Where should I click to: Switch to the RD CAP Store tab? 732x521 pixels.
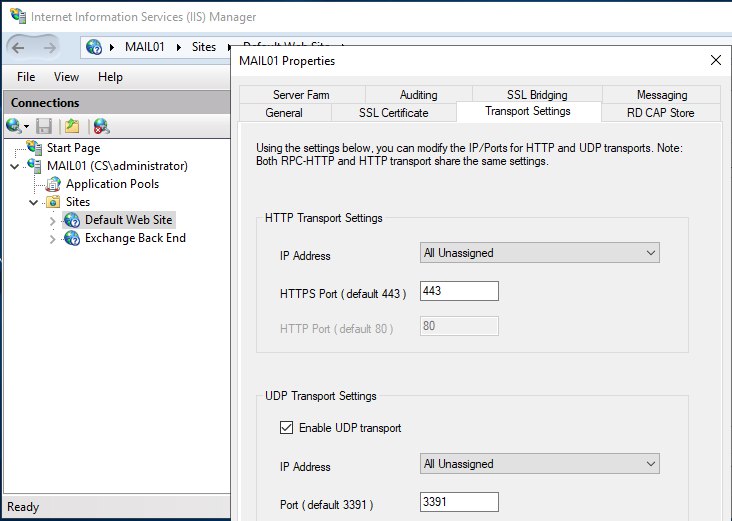pos(661,113)
